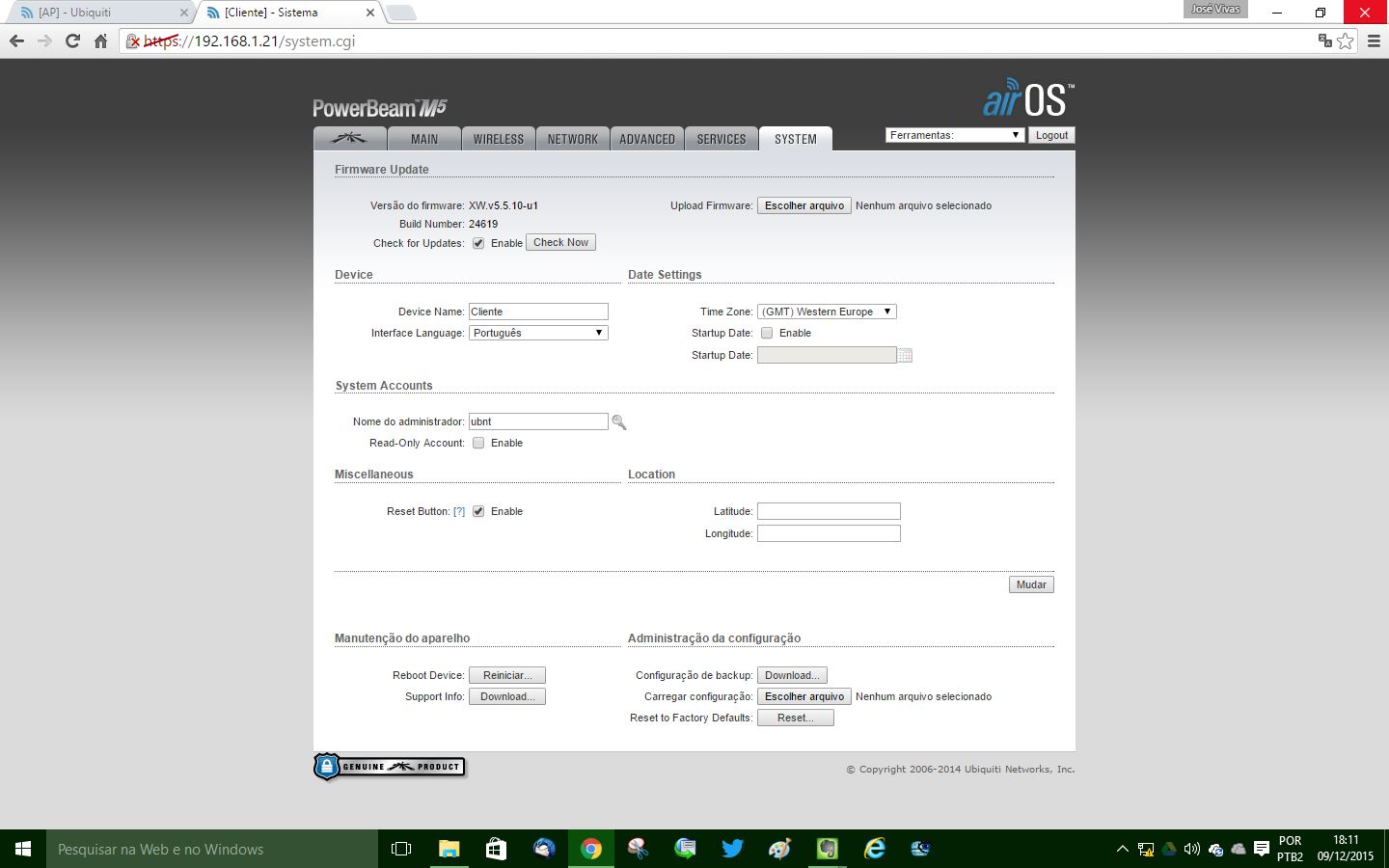Click the Windows search box
The image size is (1389, 868).
click(x=212, y=849)
